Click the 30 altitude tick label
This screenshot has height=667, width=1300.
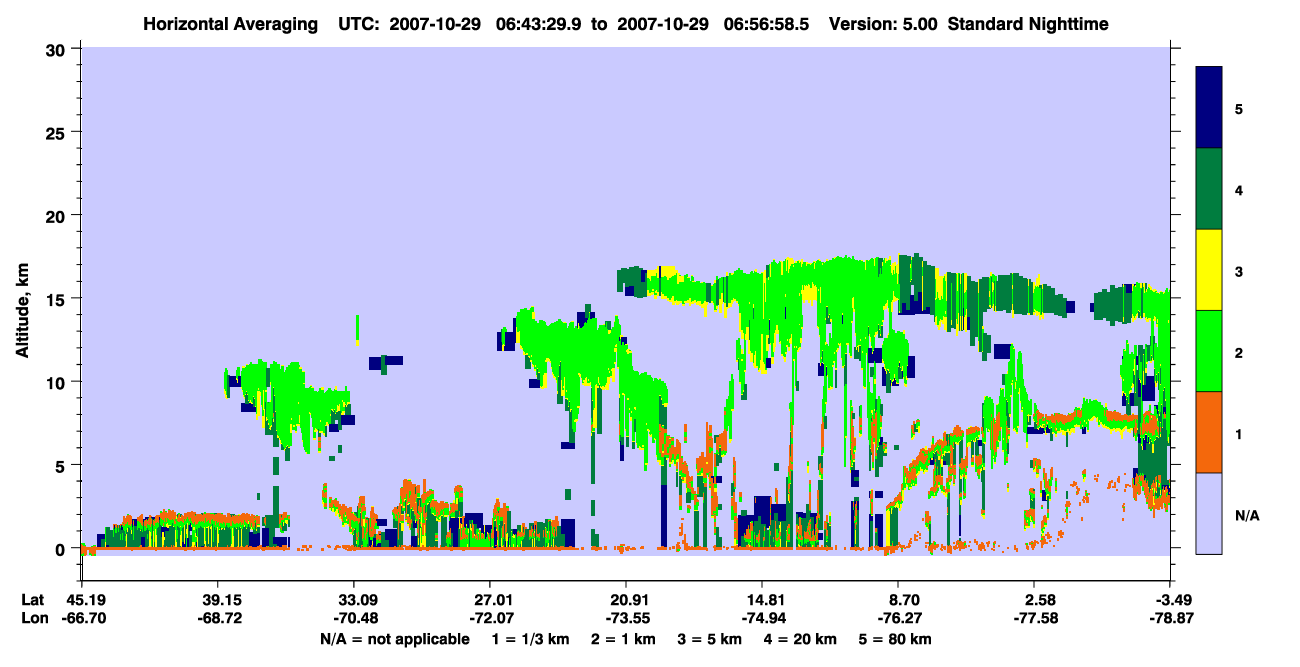tap(58, 49)
